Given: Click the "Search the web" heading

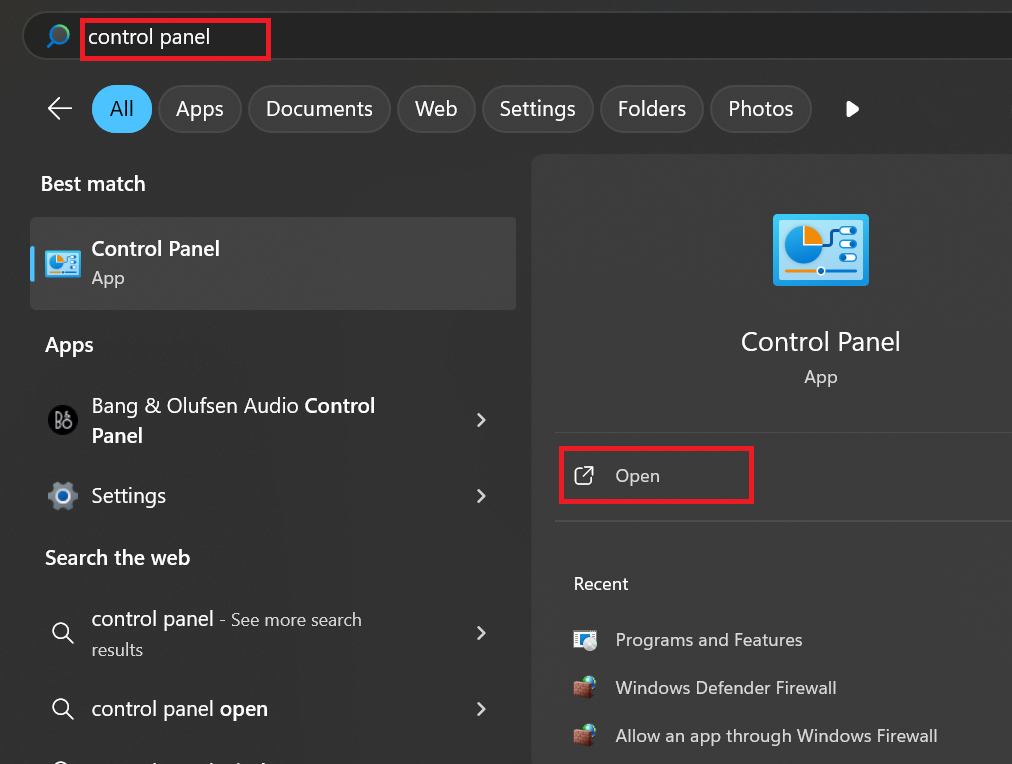Looking at the screenshot, I should (x=117, y=558).
